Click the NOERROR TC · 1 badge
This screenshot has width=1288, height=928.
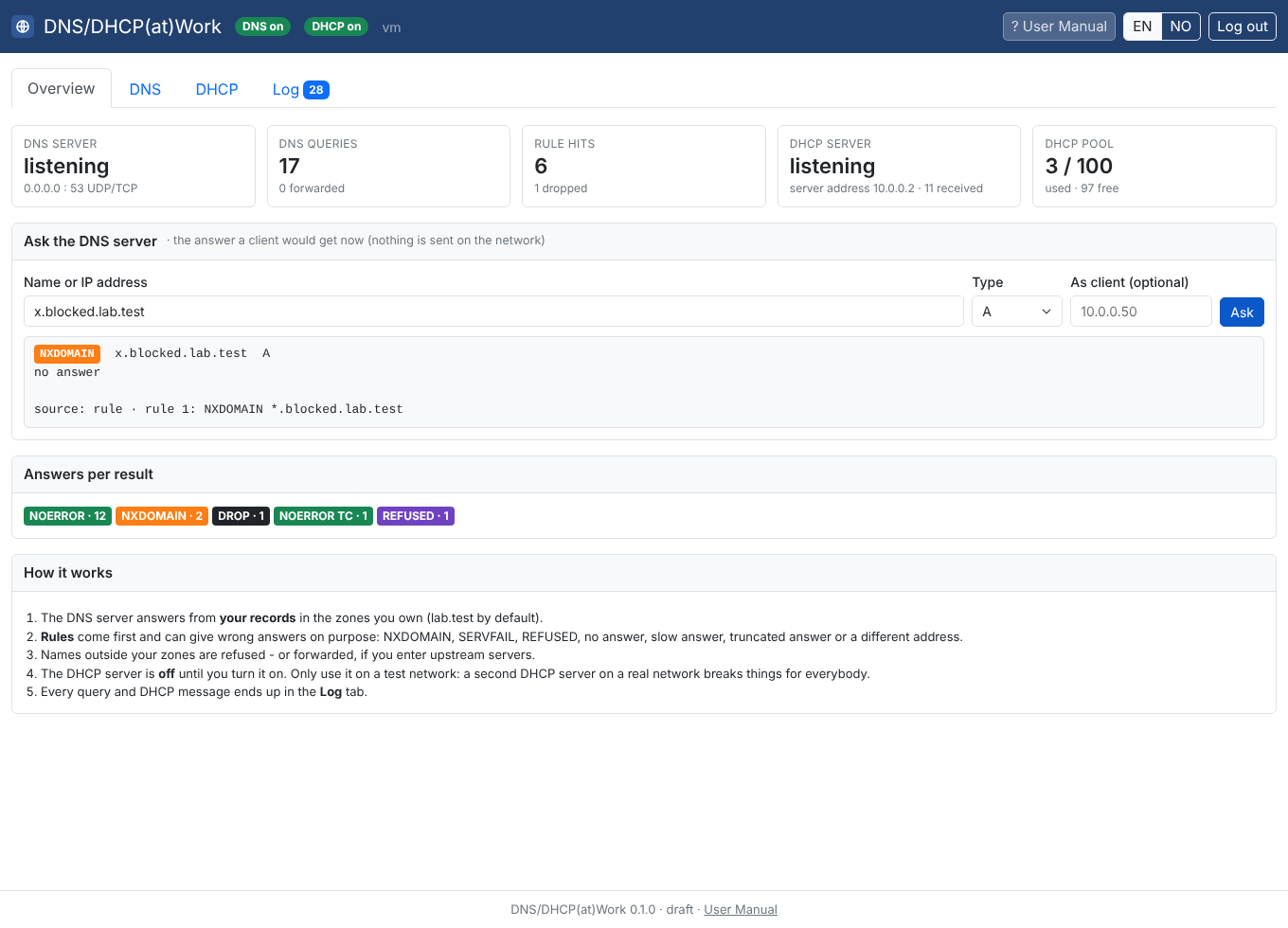pos(323,516)
